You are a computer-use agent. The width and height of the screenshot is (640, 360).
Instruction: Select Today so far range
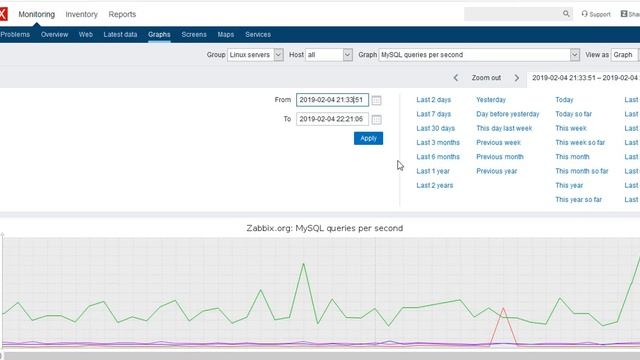point(573,114)
